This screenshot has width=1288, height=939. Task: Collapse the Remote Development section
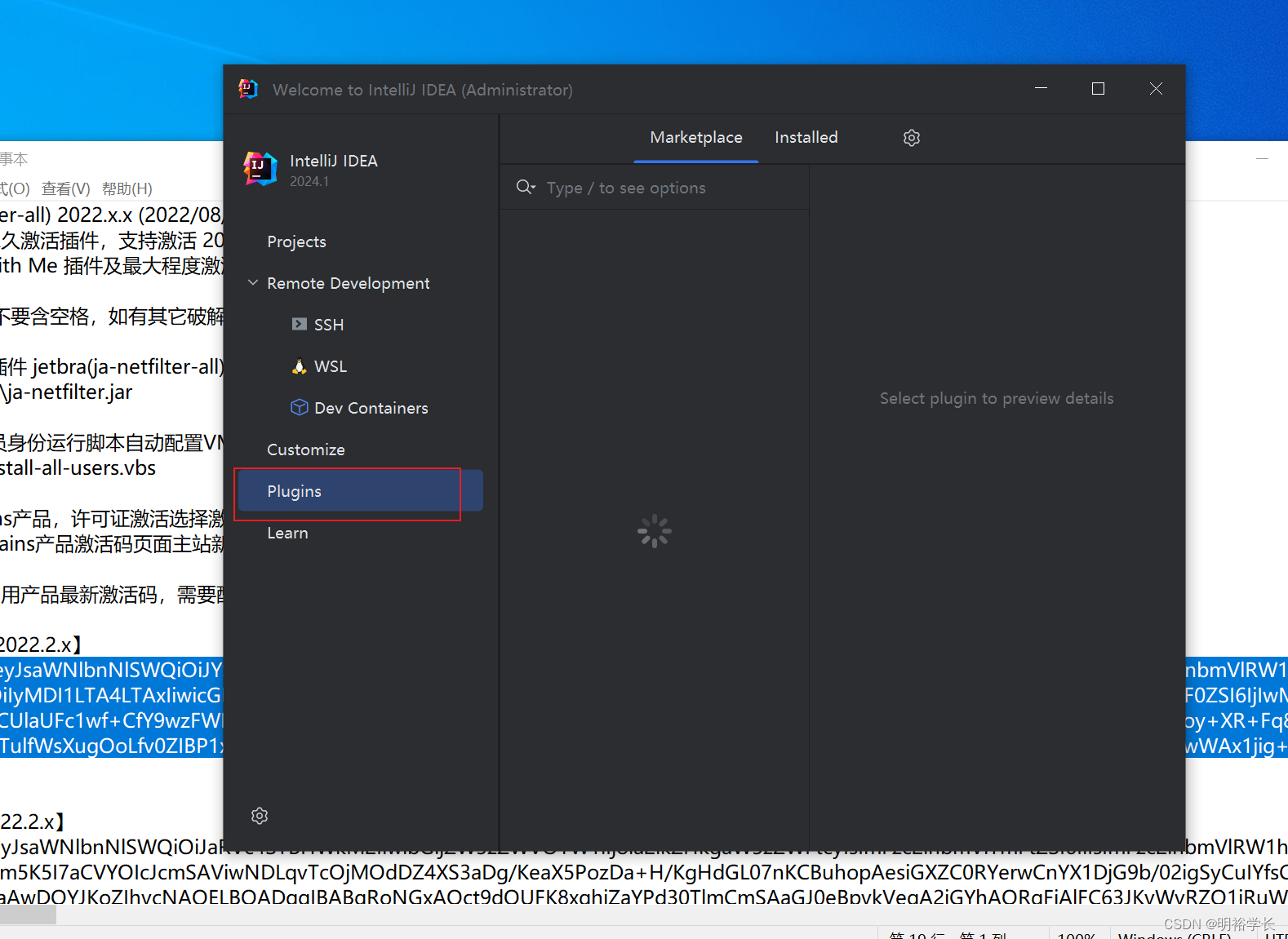click(x=253, y=282)
